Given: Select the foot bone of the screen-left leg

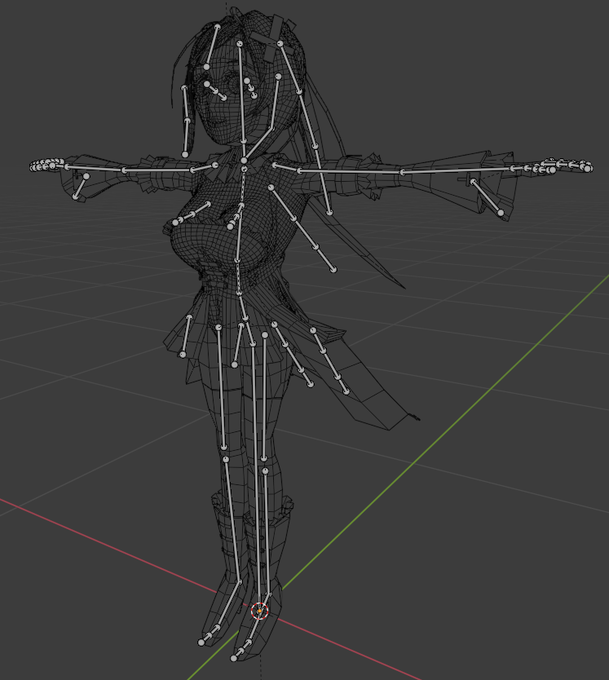Looking at the screenshot, I should tap(228, 606).
